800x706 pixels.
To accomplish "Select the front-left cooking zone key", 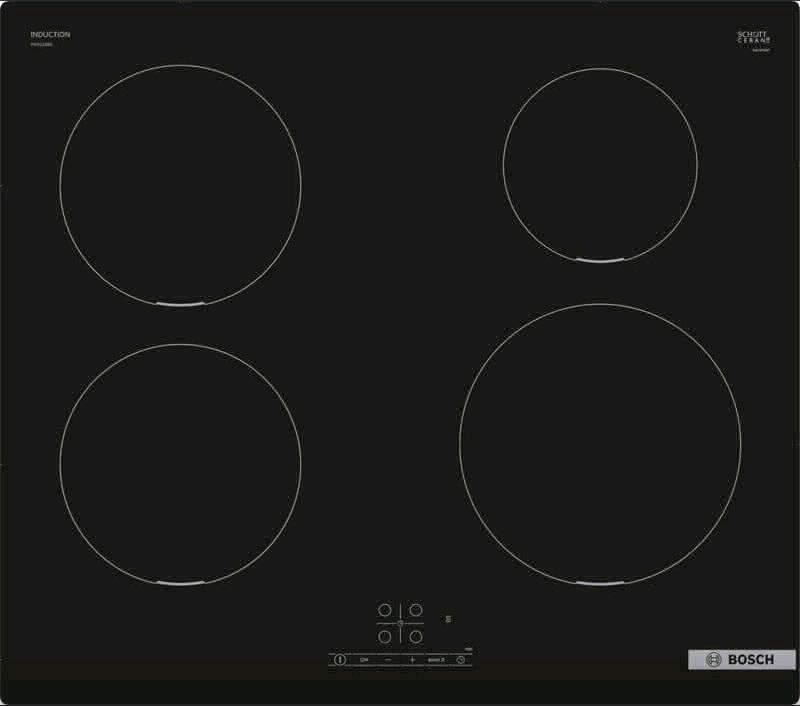I will [x=385, y=637].
